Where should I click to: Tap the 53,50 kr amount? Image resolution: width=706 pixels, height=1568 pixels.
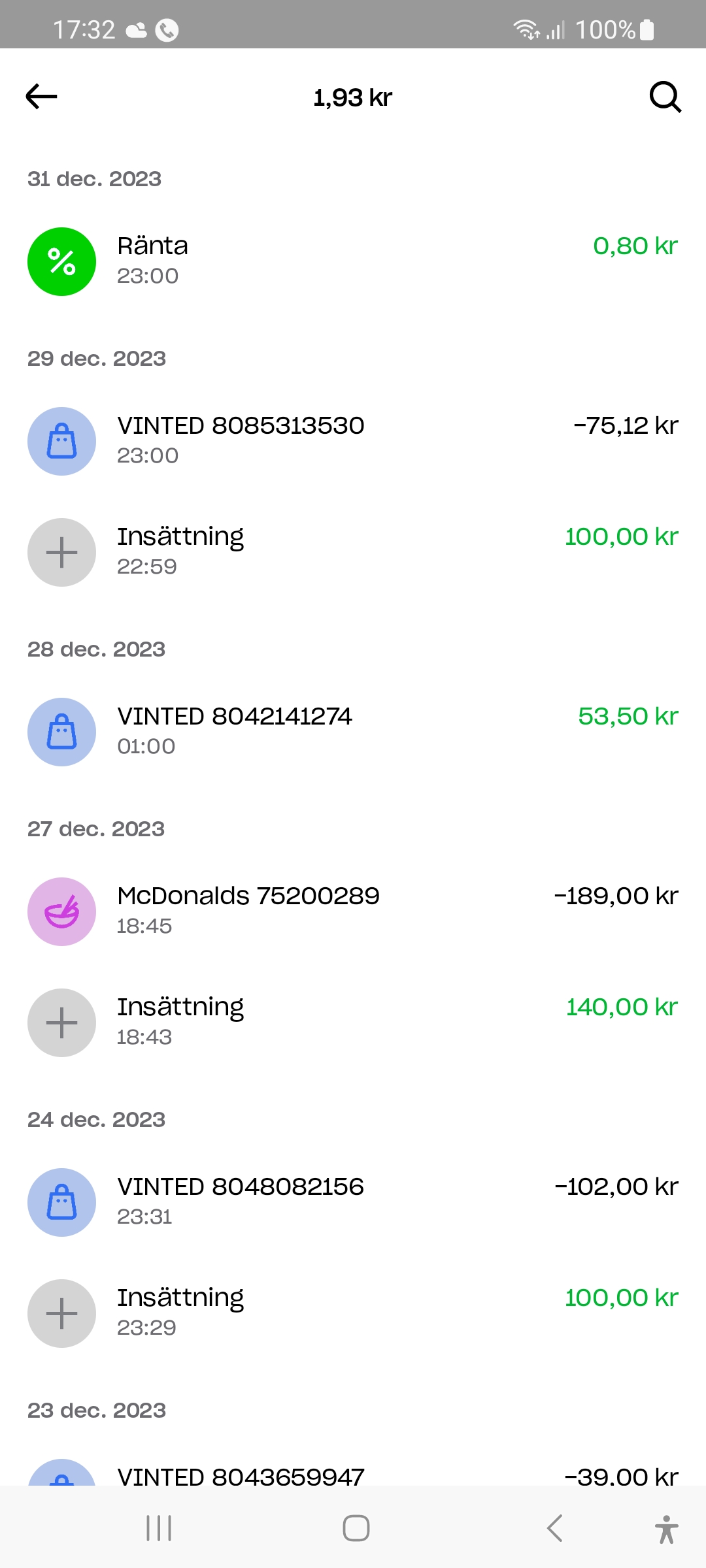coord(628,717)
